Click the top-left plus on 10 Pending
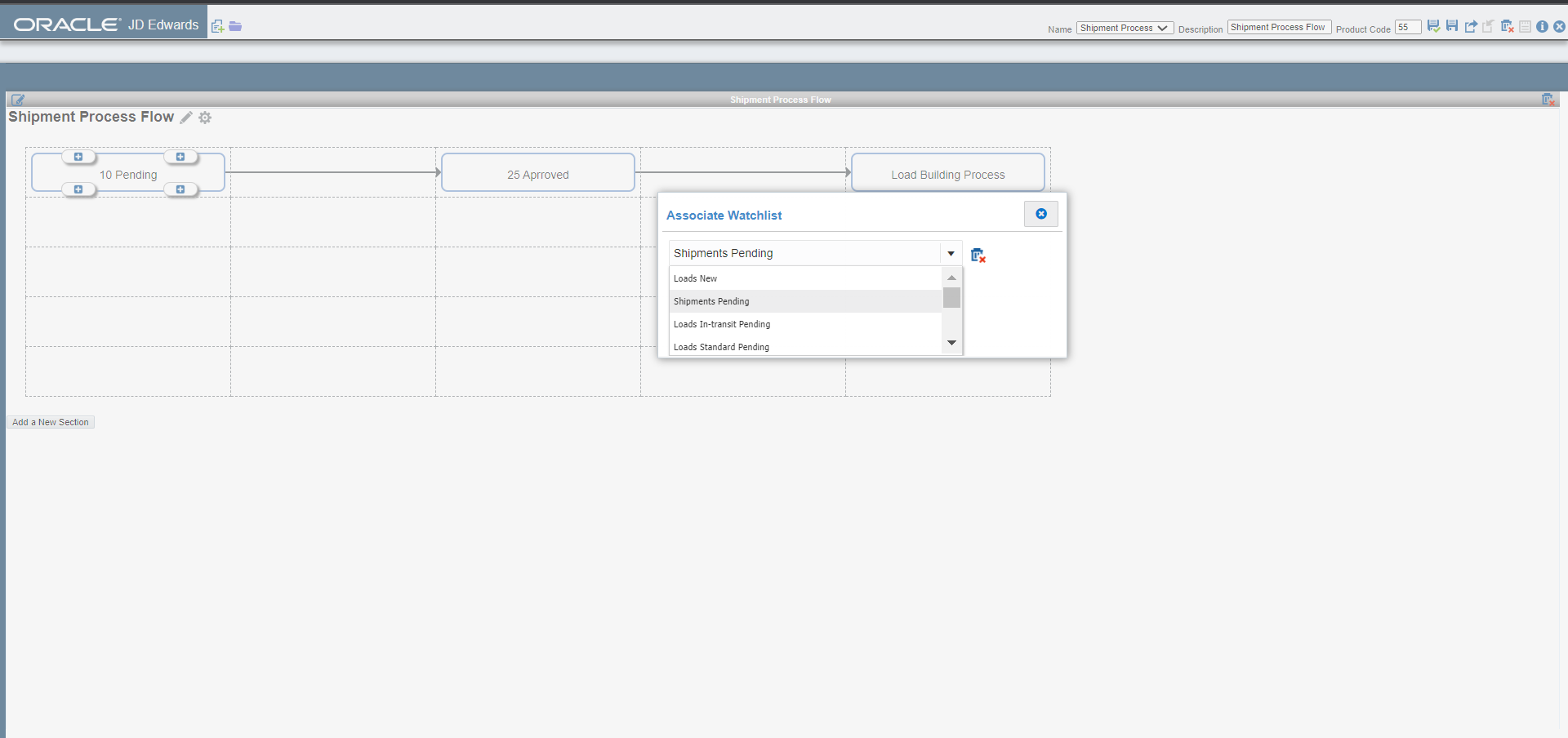1568x738 pixels. 78,157
